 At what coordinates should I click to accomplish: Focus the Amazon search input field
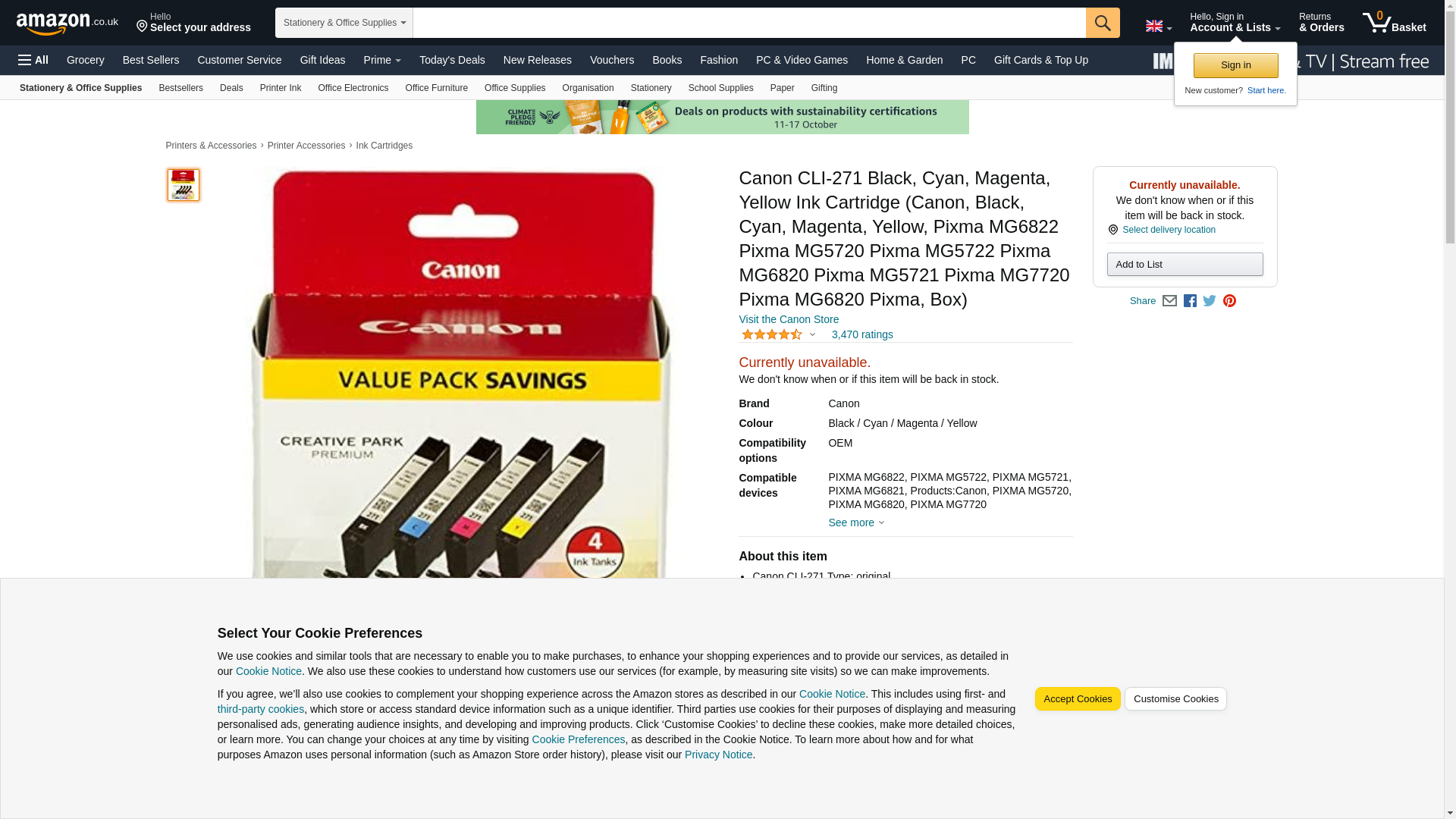tap(749, 23)
